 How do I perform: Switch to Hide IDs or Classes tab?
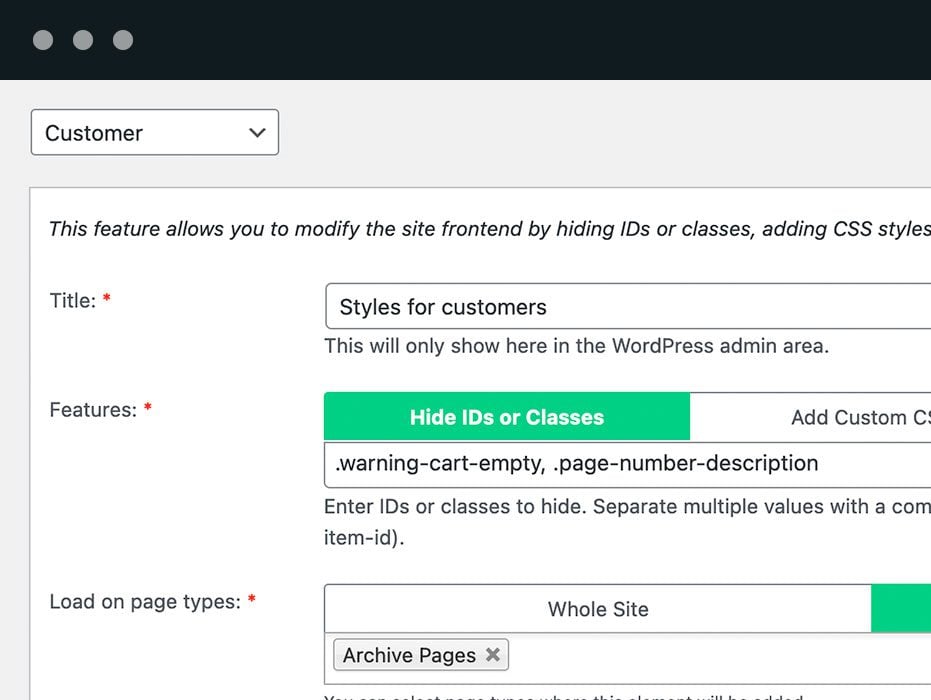click(x=507, y=417)
